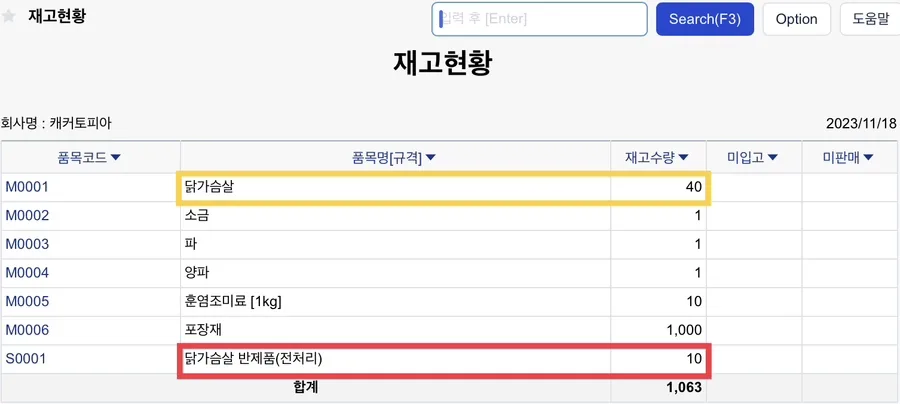Viewport: 900px width, 404px height.
Task: Open item code S0001 link
Action: click(25, 359)
